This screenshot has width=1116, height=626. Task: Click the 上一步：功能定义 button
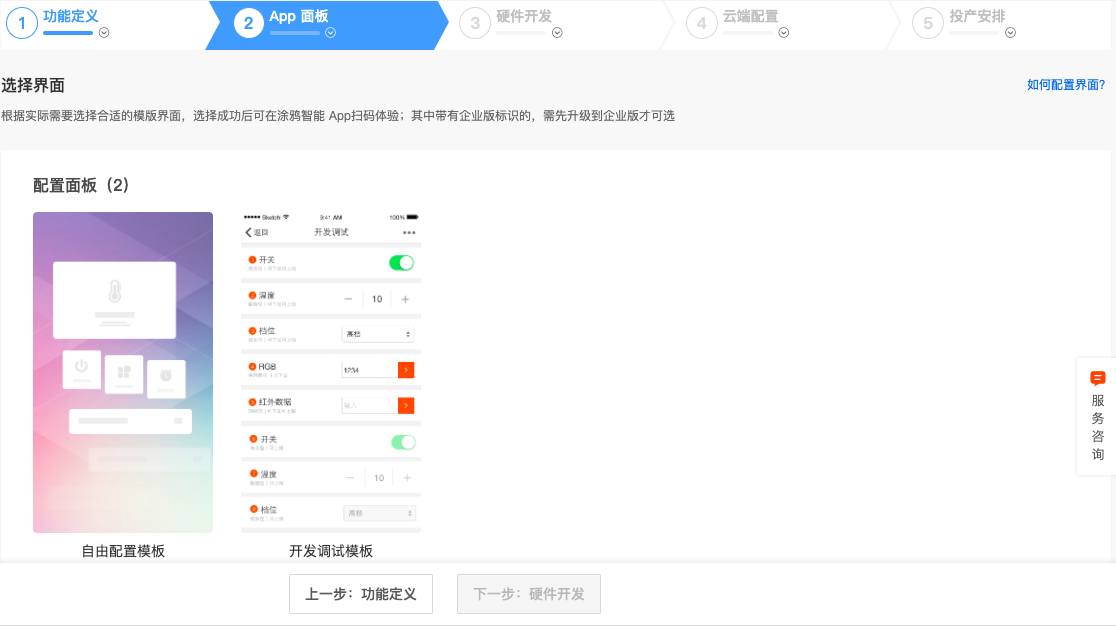360,594
